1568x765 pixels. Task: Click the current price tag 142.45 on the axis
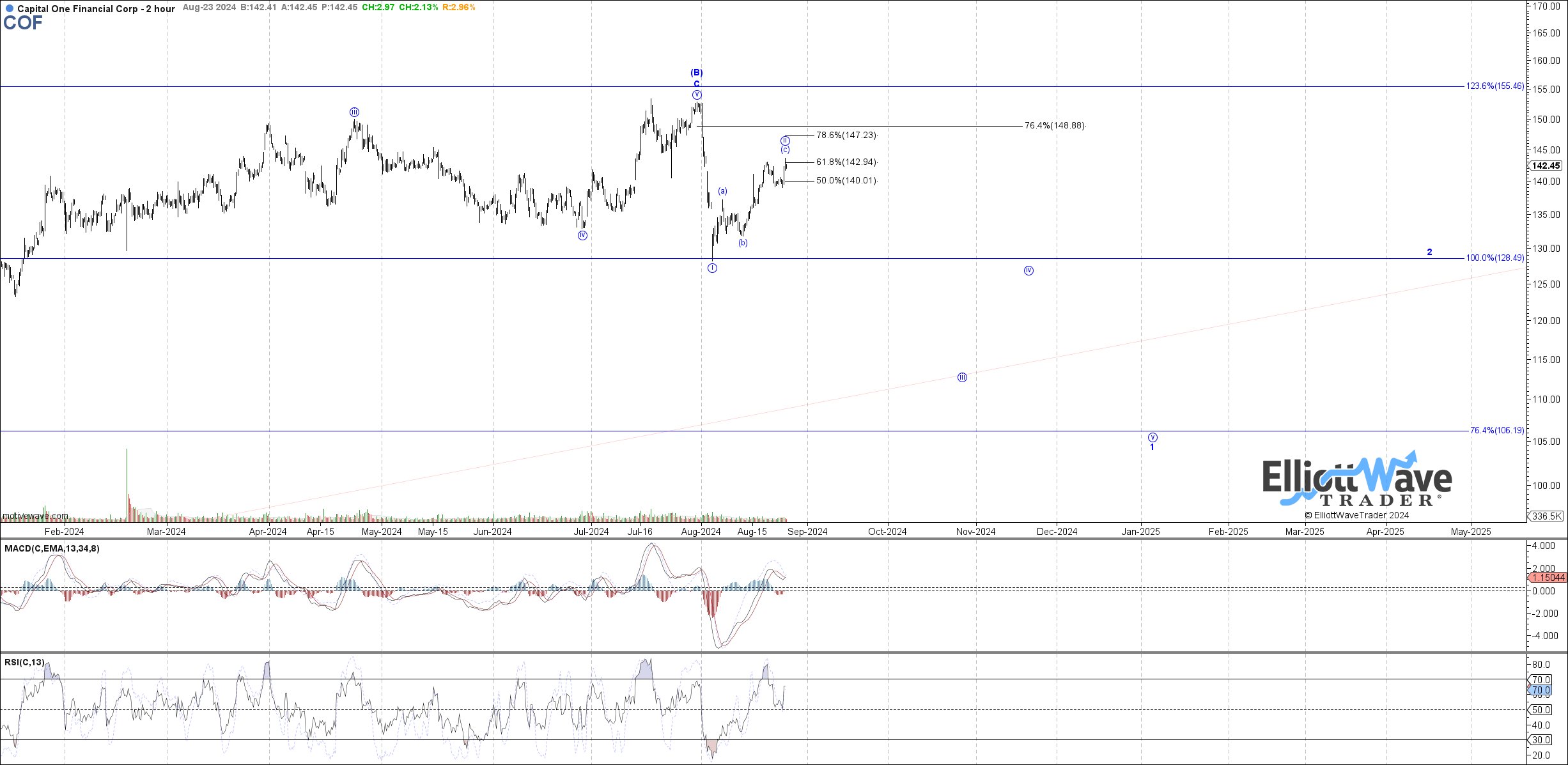coord(1546,166)
